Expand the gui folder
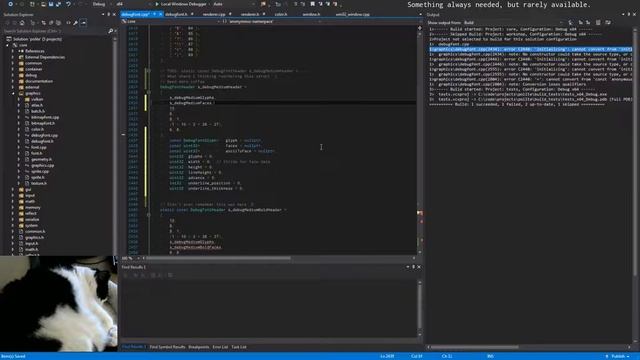Image resolution: width=640 pixels, height=360 pixels. [13, 189]
